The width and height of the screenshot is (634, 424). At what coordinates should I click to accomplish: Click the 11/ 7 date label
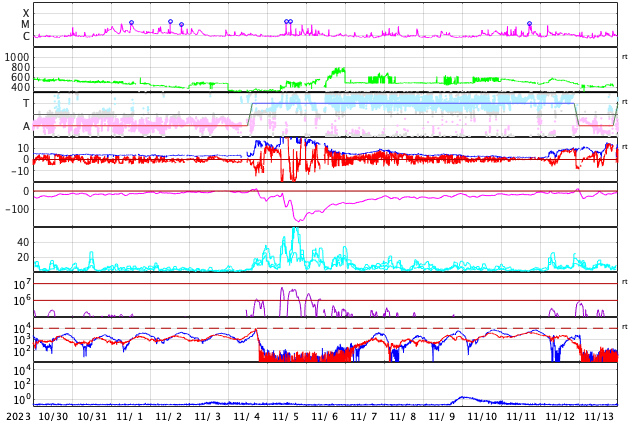click(x=364, y=417)
